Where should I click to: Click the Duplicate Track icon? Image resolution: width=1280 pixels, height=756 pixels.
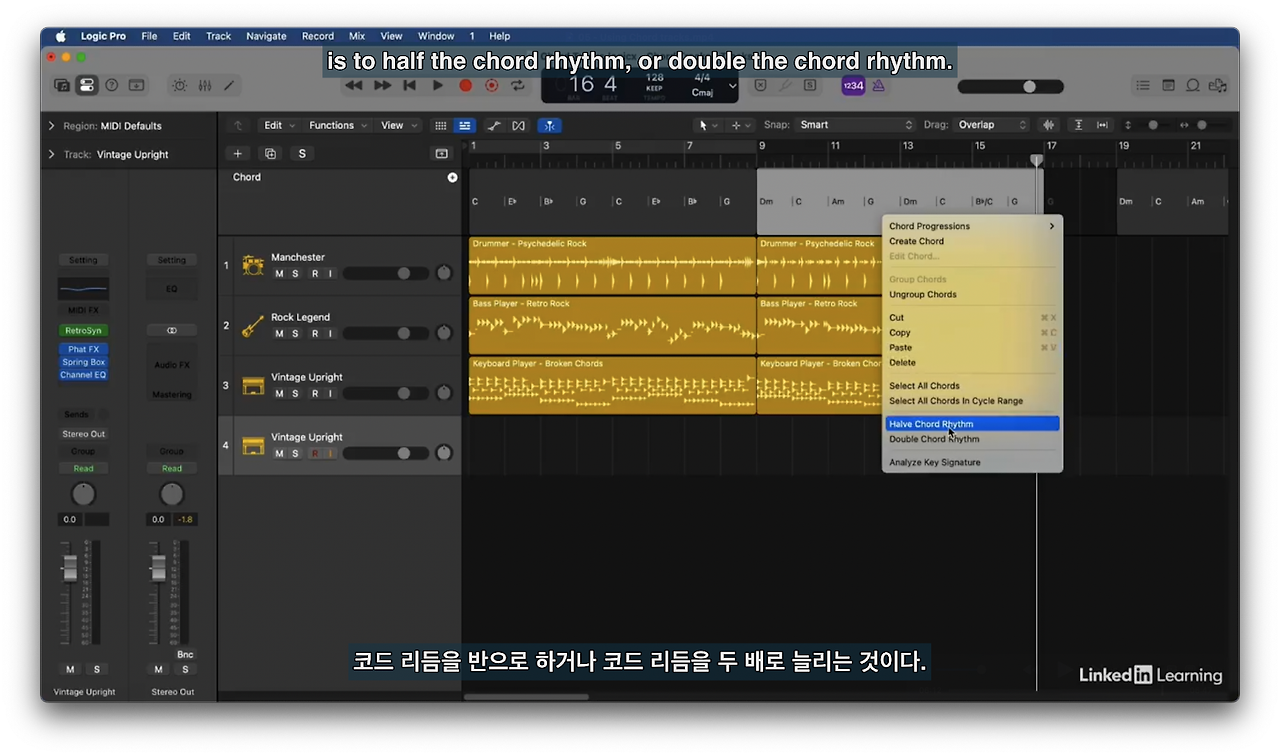[270, 153]
